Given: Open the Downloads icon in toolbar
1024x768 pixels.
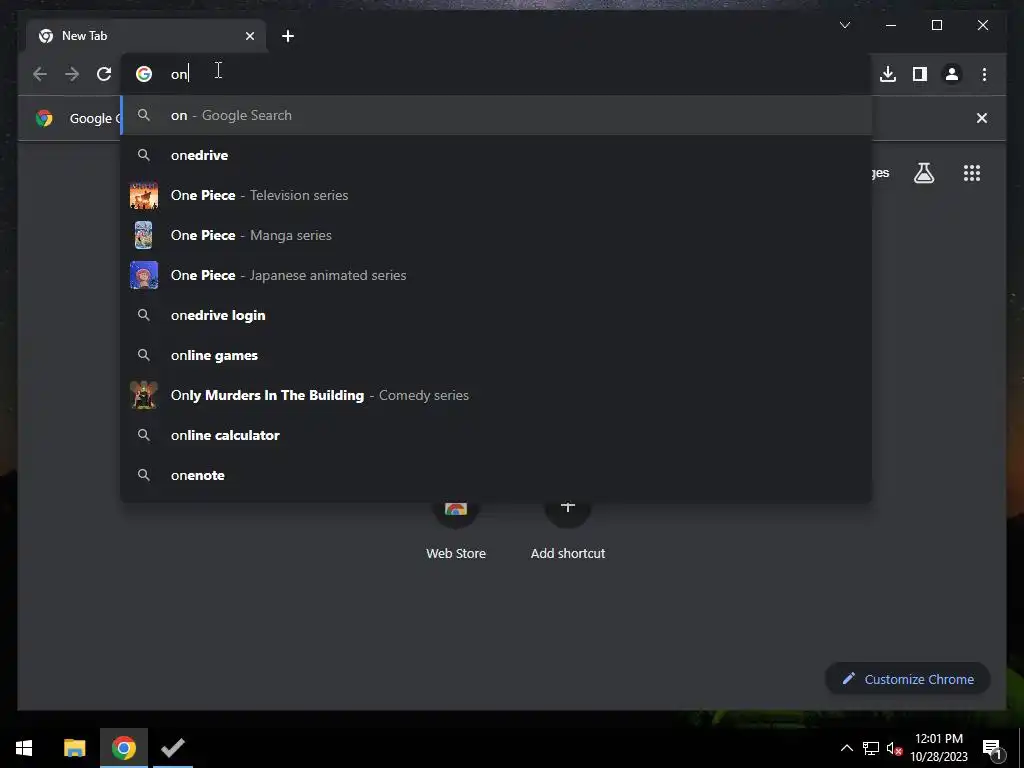Looking at the screenshot, I should pos(888,74).
